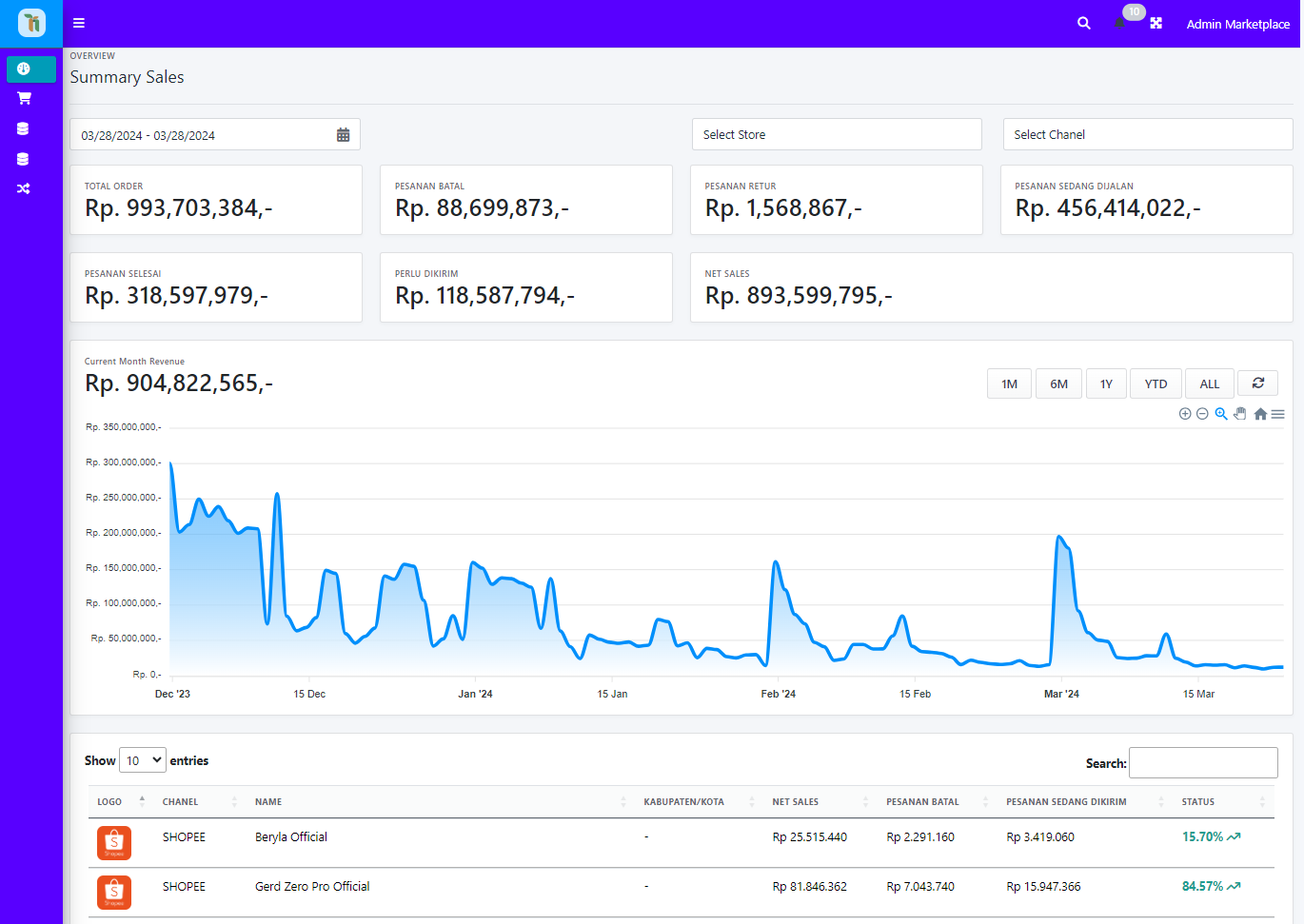Open the Select Store dropdown
The height and width of the screenshot is (924, 1304).
pyautogui.click(x=837, y=134)
